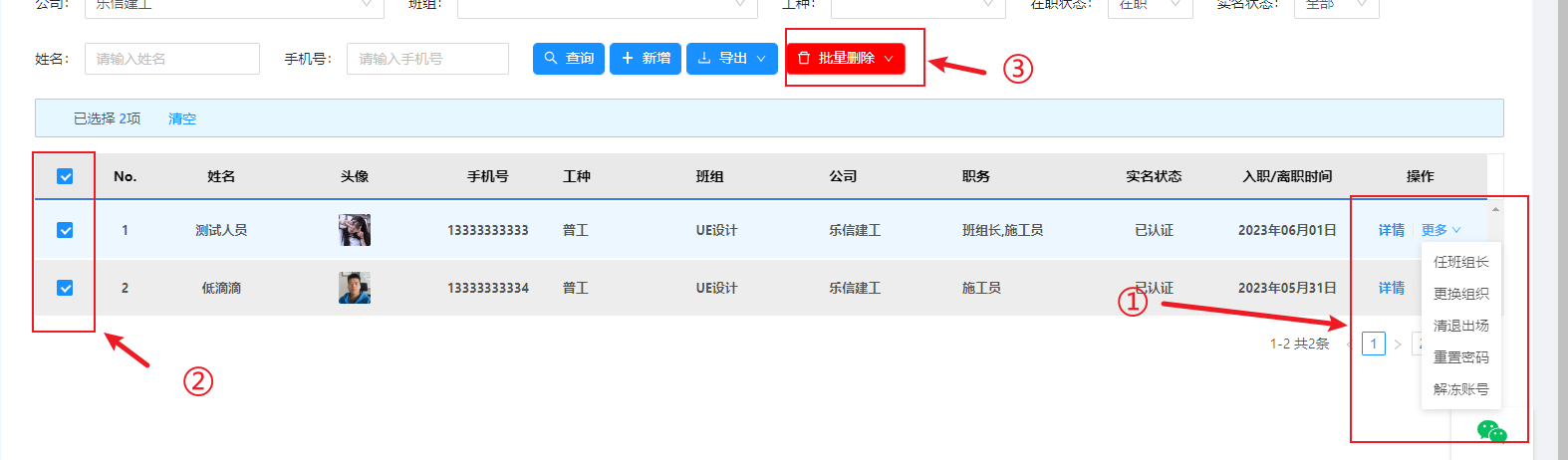
Task: Expand the 更多 menu in row 1
Action: (x=1440, y=230)
